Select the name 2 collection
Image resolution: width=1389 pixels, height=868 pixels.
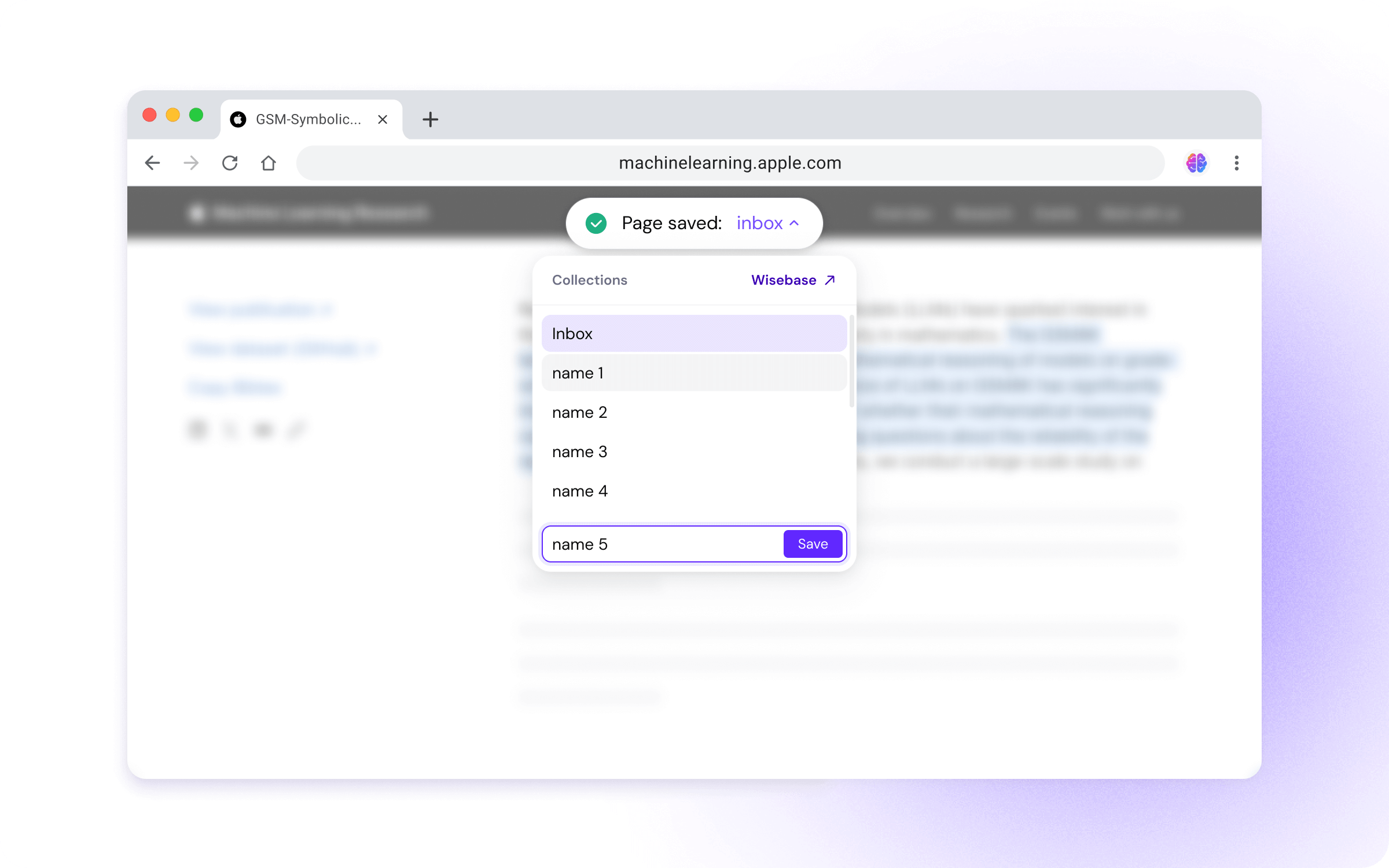tap(694, 412)
